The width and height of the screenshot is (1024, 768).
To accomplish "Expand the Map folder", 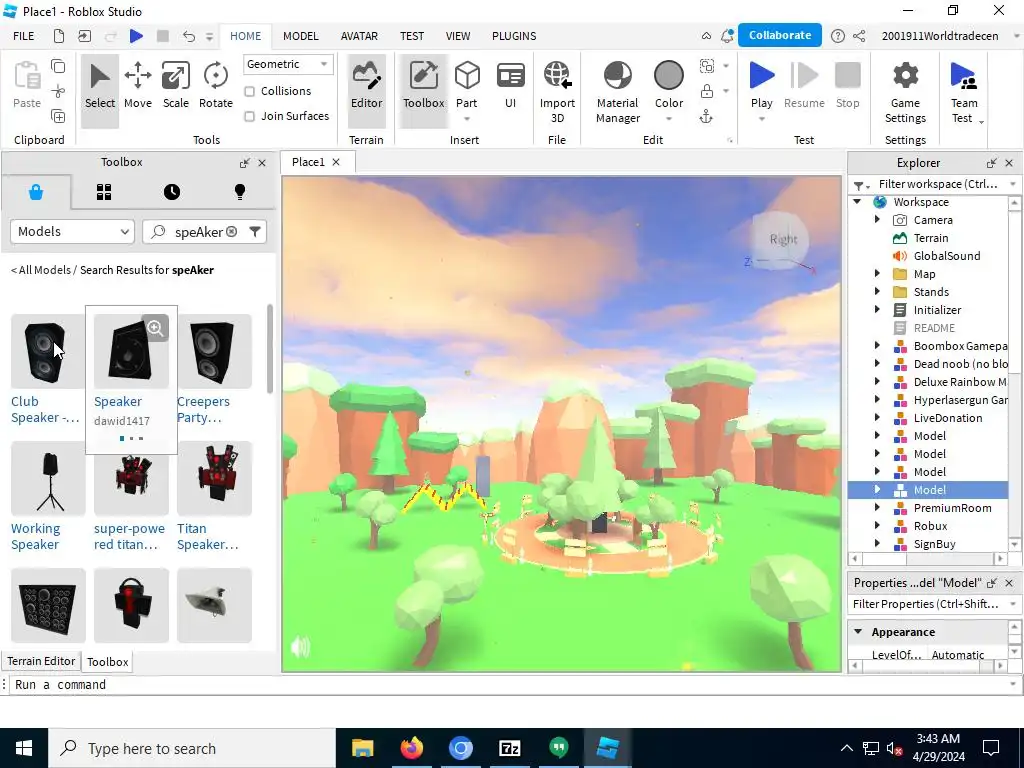I will pyautogui.click(x=877, y=274).
